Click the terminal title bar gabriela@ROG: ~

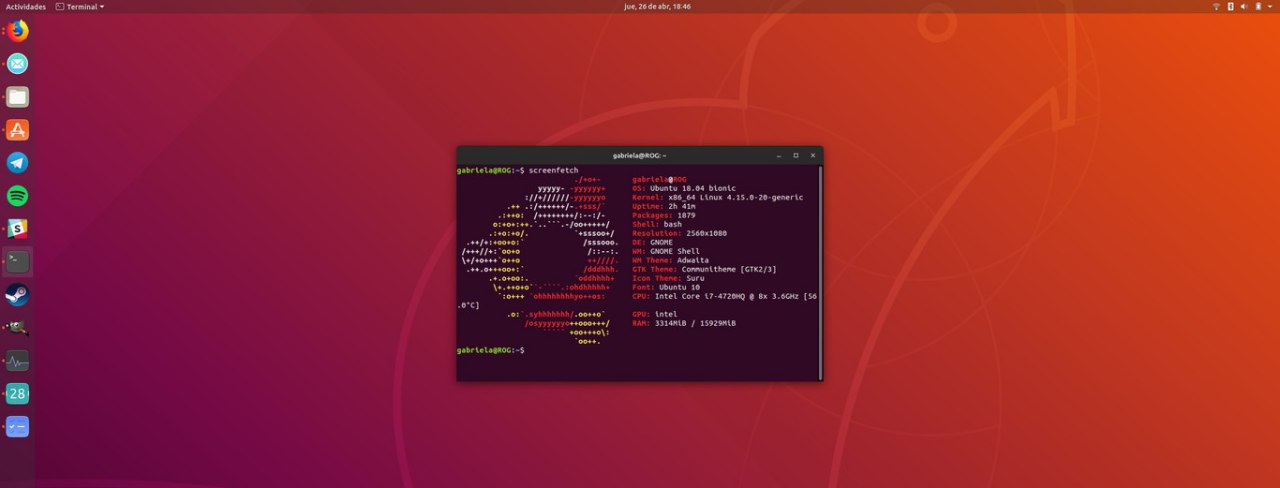(640, 155)
